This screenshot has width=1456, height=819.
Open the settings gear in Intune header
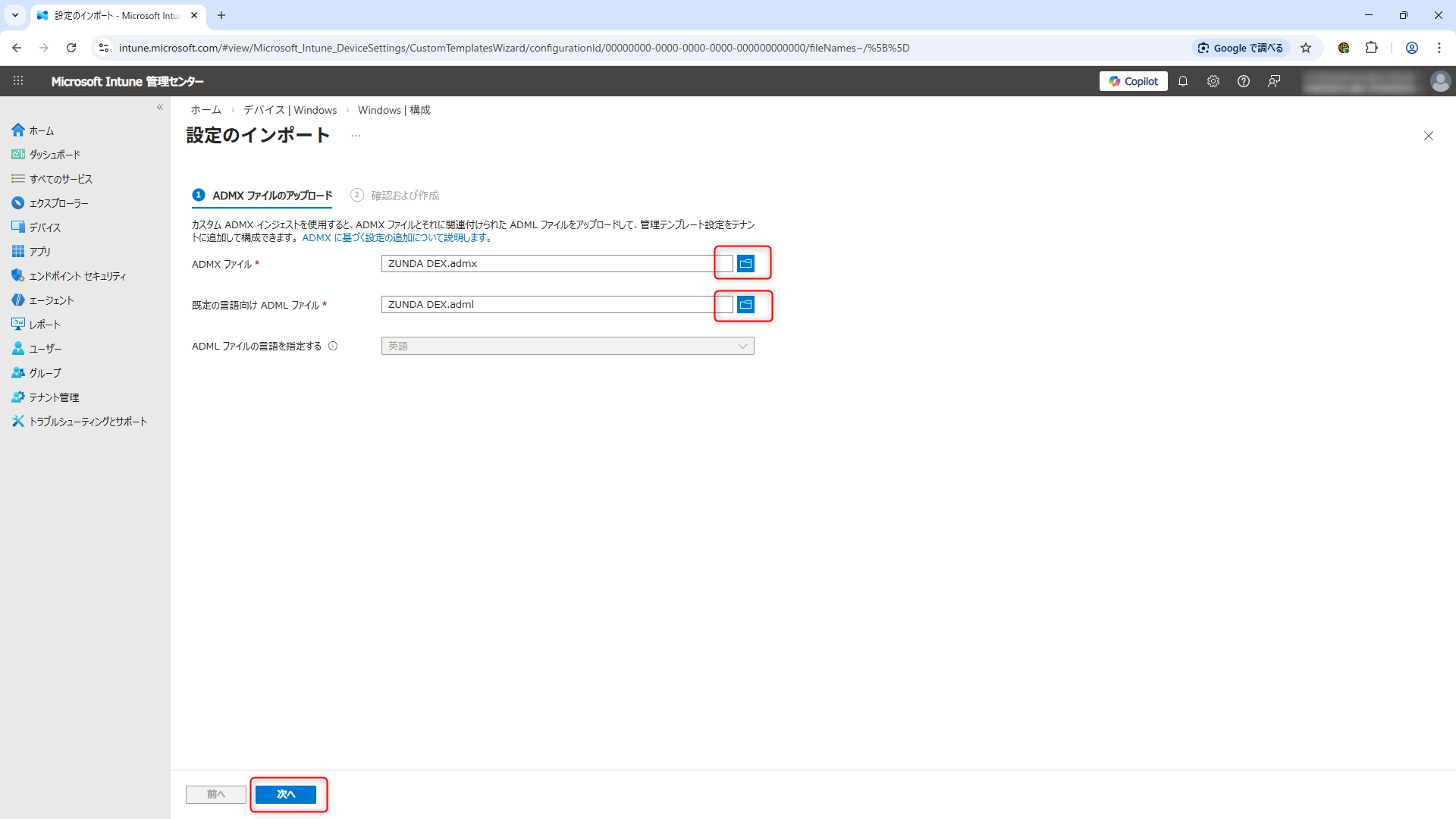click(x=1213, y=81)
